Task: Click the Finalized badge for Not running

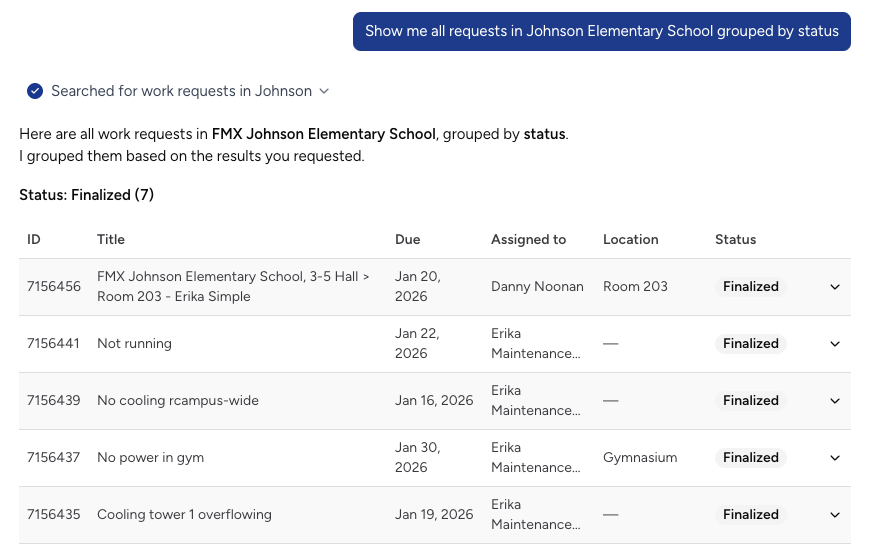Action: (750, 344)
